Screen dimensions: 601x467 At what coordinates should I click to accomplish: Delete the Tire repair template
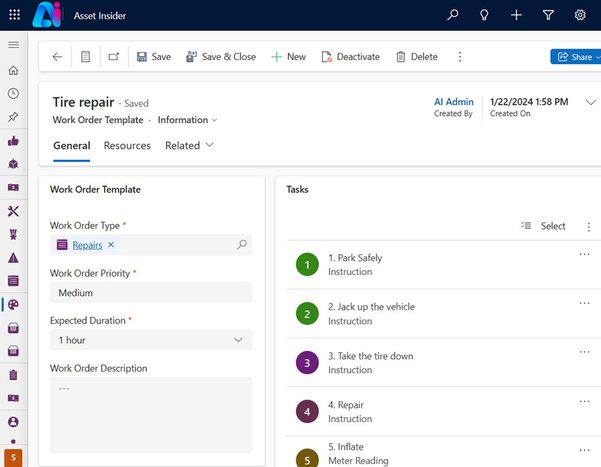click(x=417, y=57)
